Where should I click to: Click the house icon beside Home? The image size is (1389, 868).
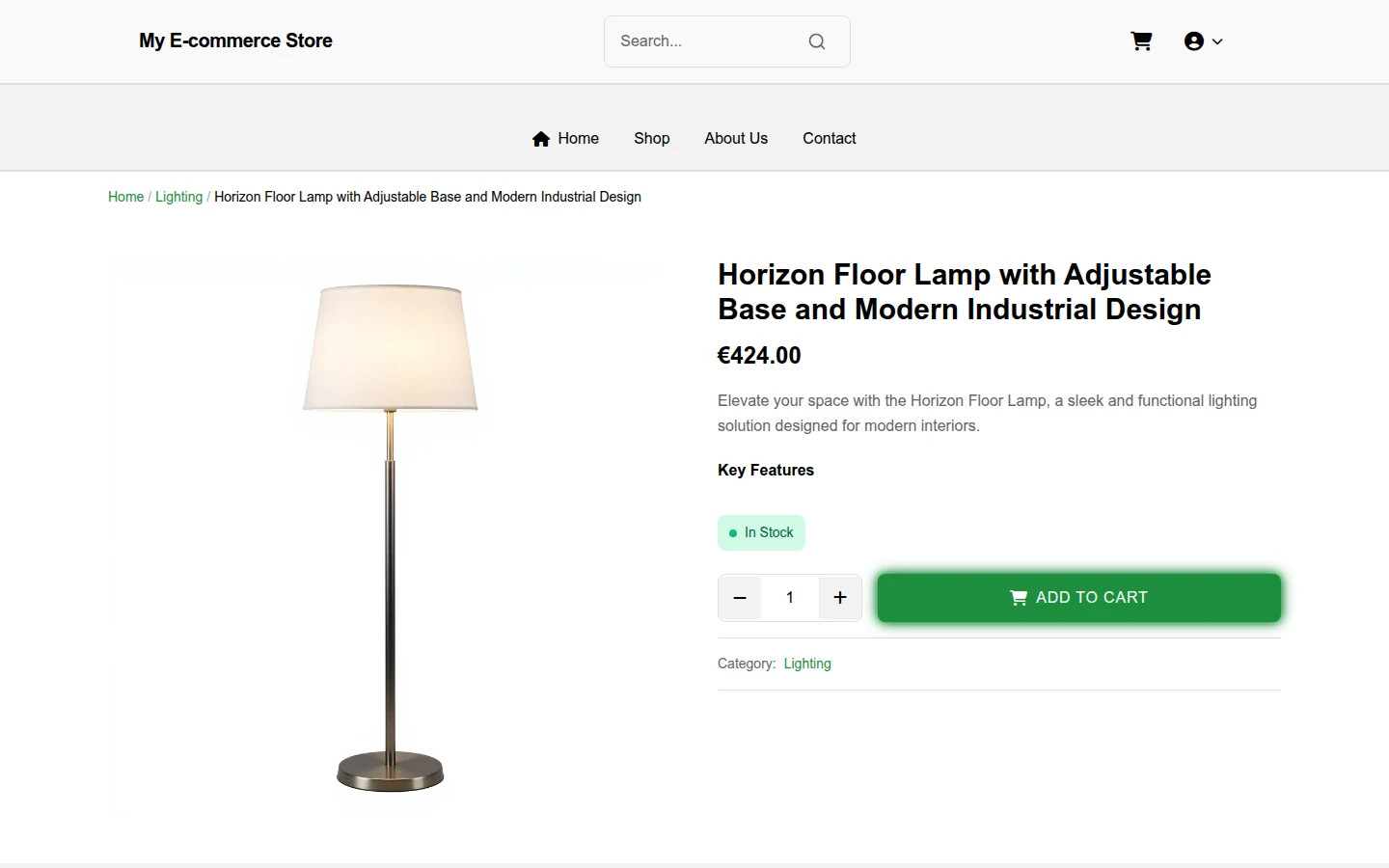tap(541, 139)
